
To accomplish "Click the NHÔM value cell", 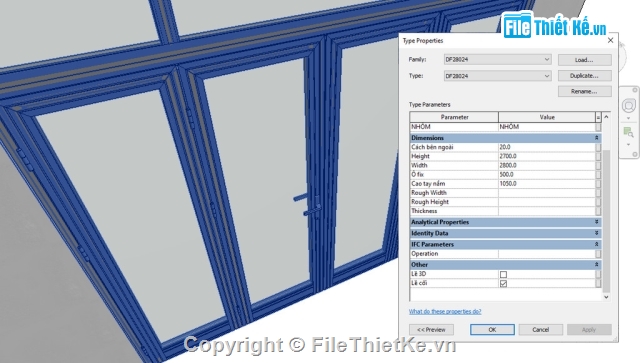I will point(547,127).
